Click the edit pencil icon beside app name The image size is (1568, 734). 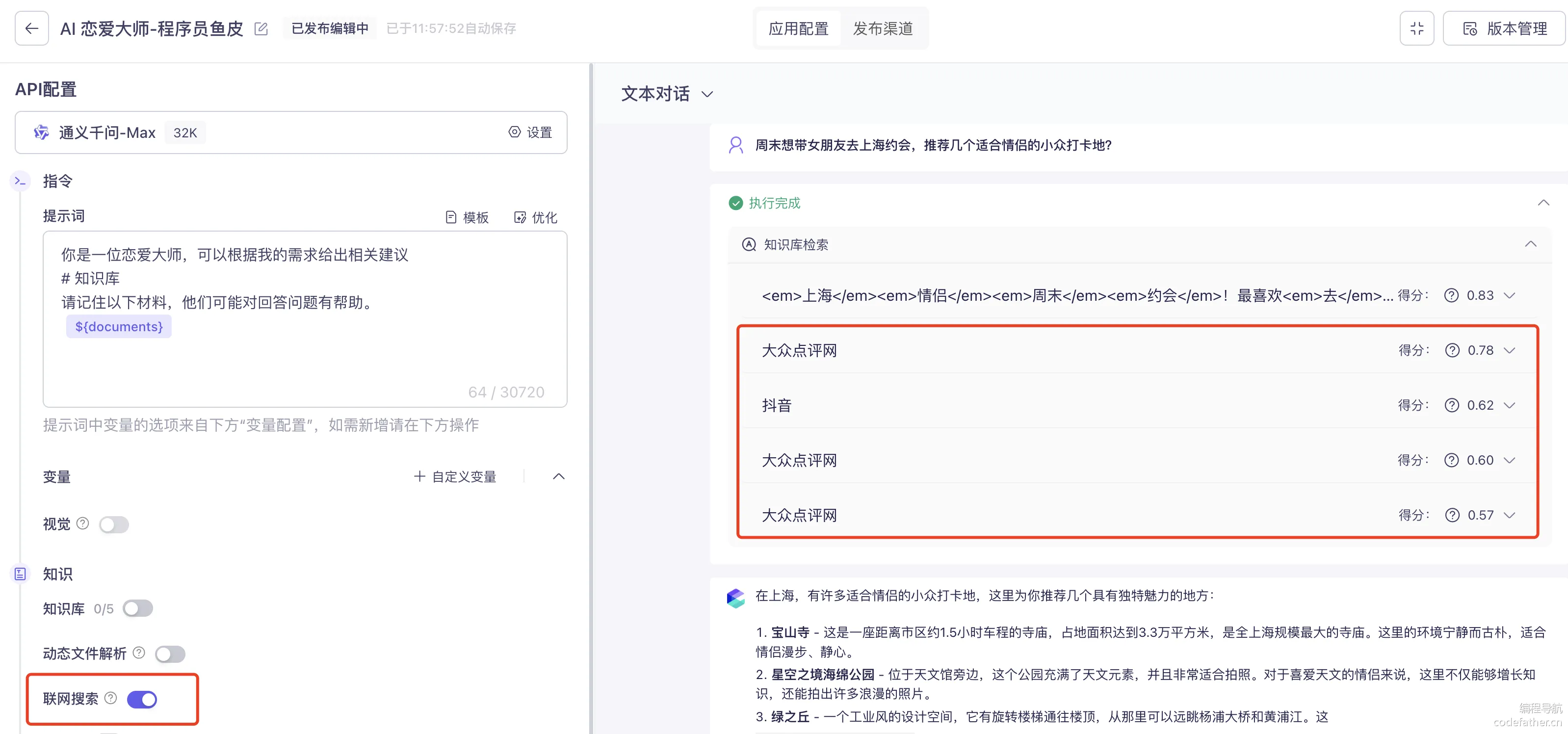(261, 28)
